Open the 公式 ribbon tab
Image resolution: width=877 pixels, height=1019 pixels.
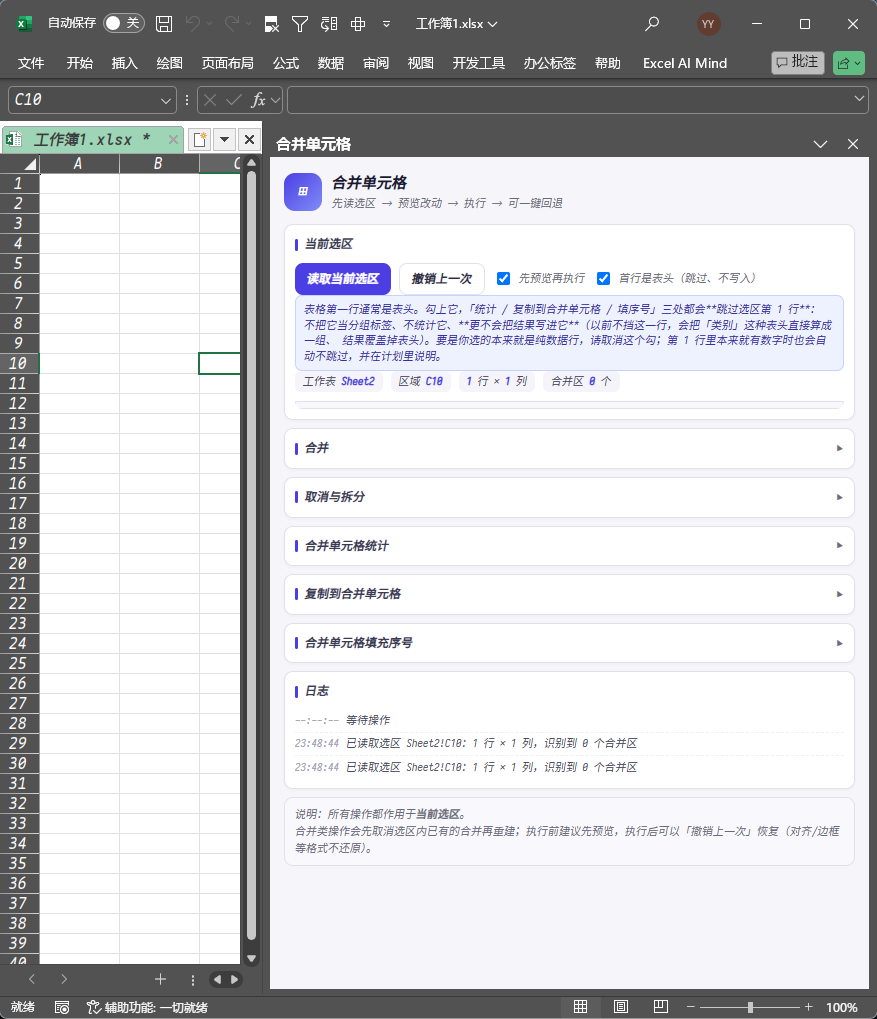point(286,63)
